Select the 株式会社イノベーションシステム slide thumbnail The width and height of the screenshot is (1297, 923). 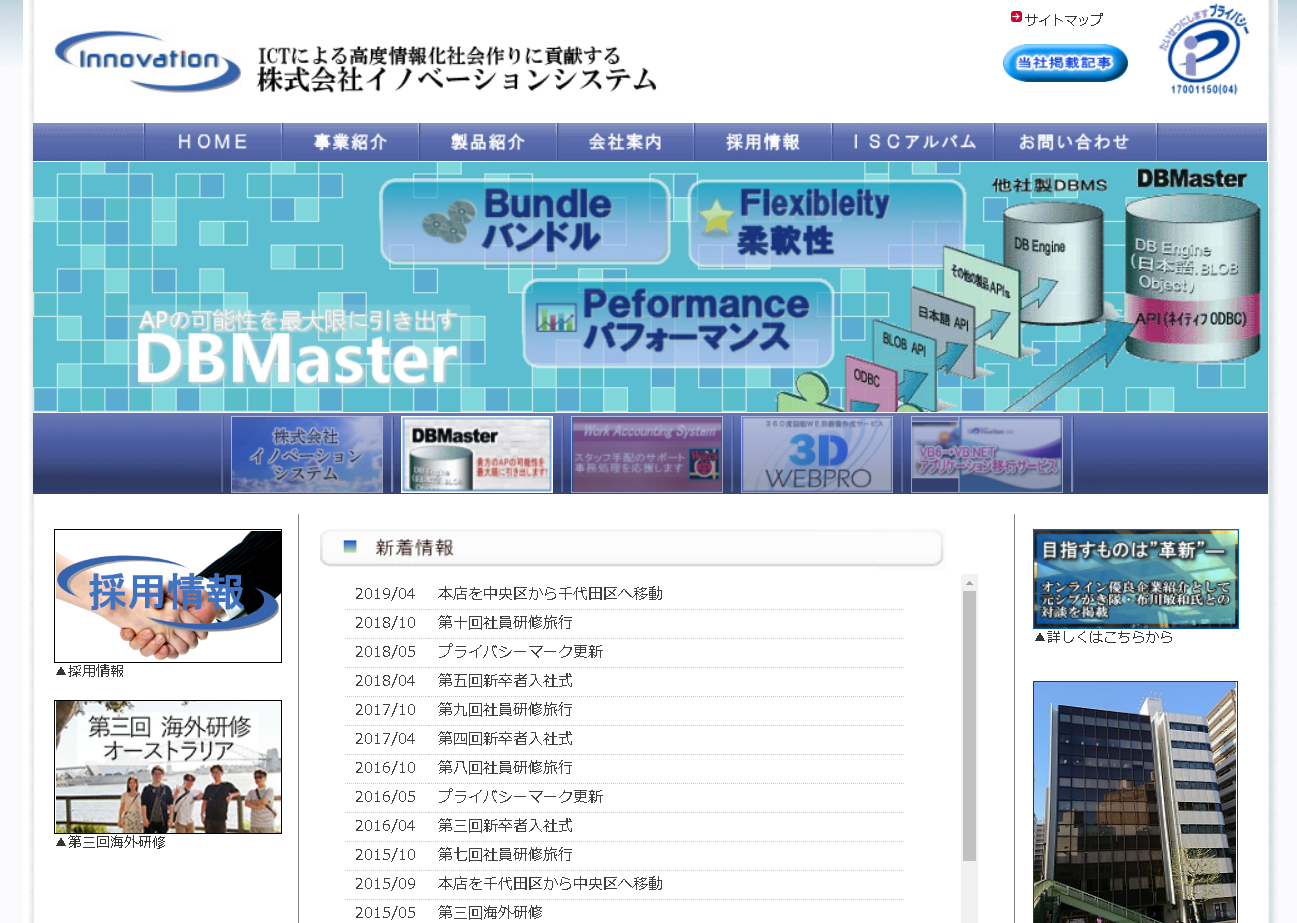tap(307, 454)
